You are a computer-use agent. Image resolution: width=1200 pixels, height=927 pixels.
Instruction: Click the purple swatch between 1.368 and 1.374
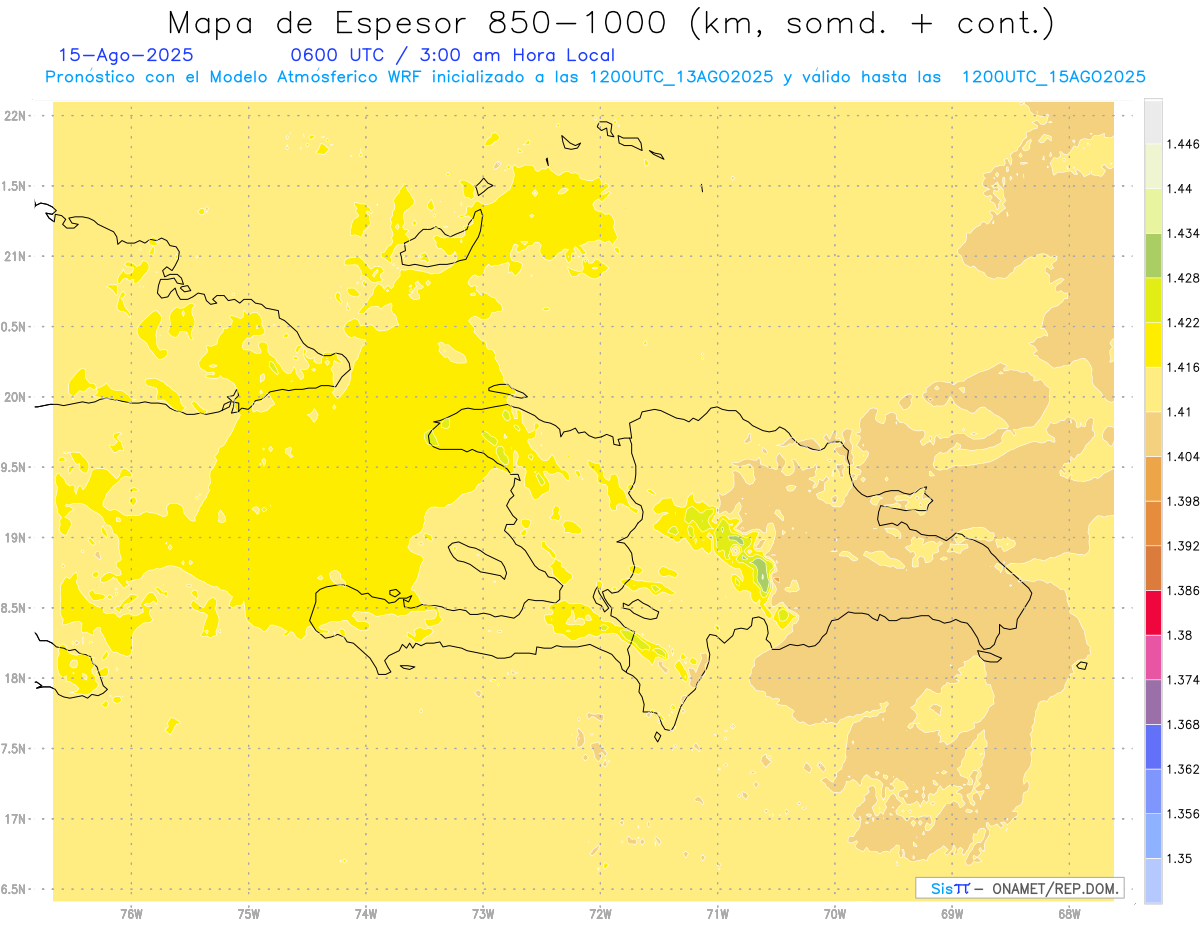[x=1154, y=702]
